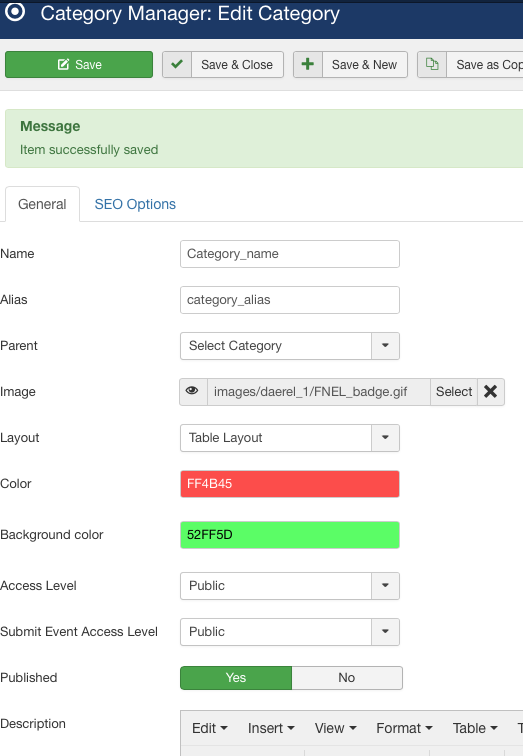Open the Layout dropdown showing Table Layout

click(290, 438)
